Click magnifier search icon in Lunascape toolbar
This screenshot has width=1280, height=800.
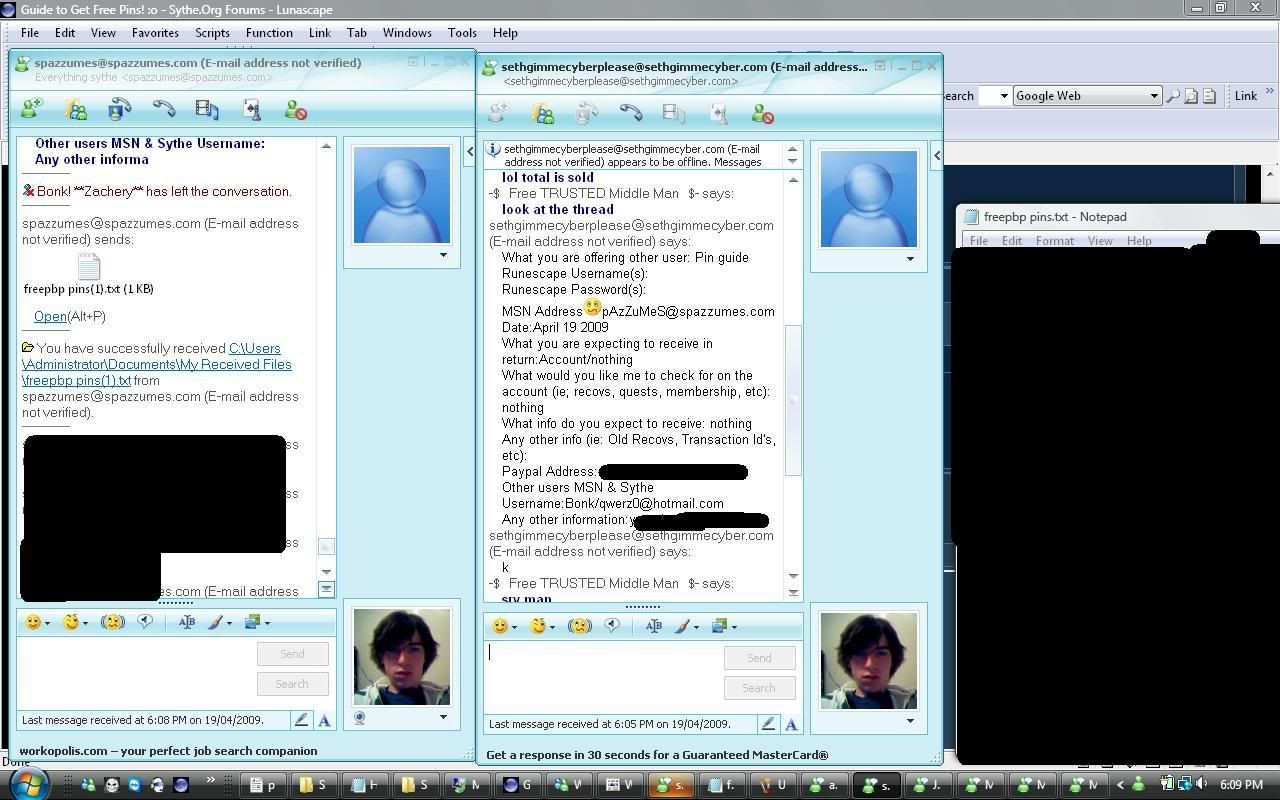(1174, 96)
